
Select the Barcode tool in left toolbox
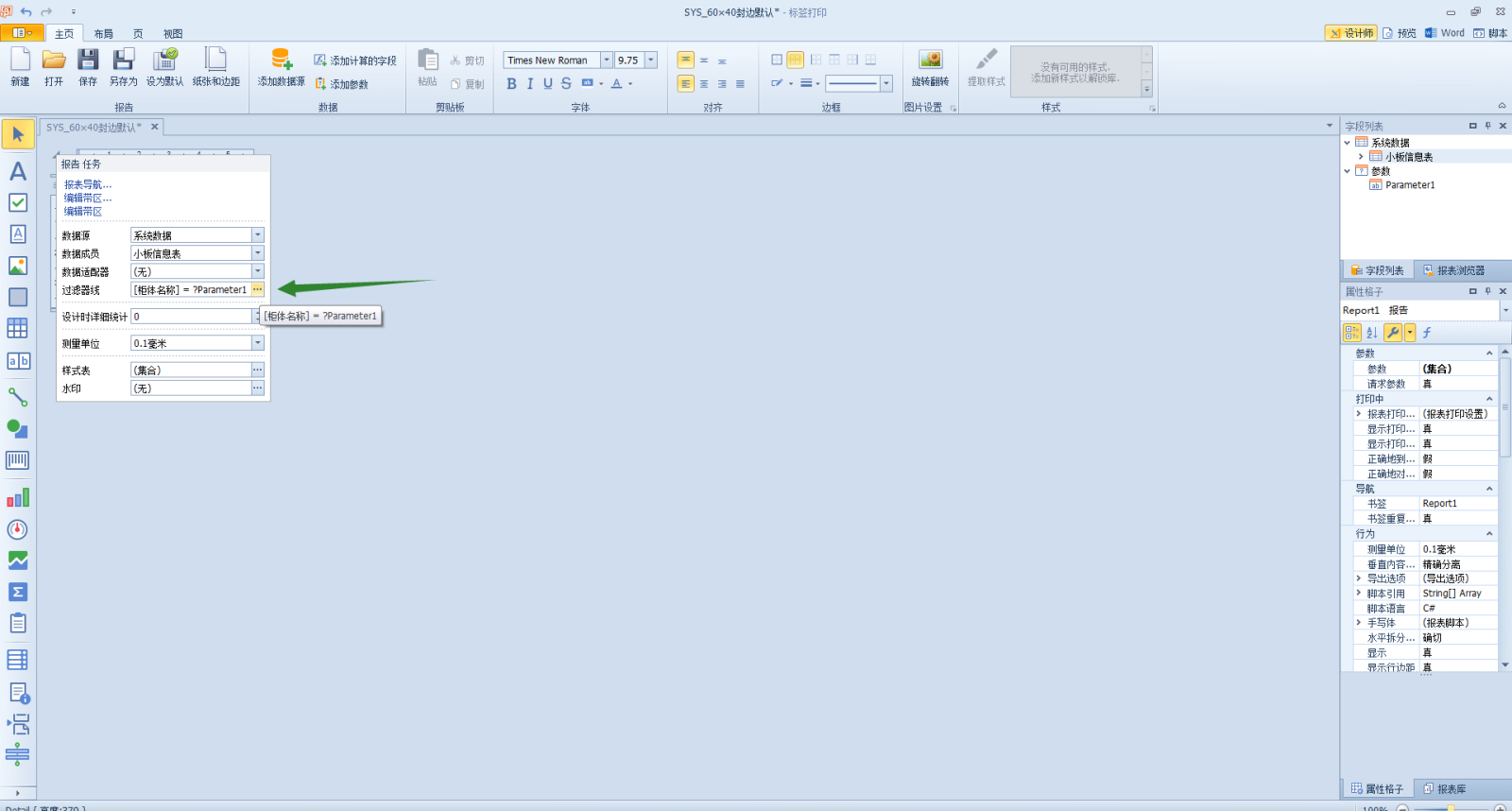coord(17,460)
